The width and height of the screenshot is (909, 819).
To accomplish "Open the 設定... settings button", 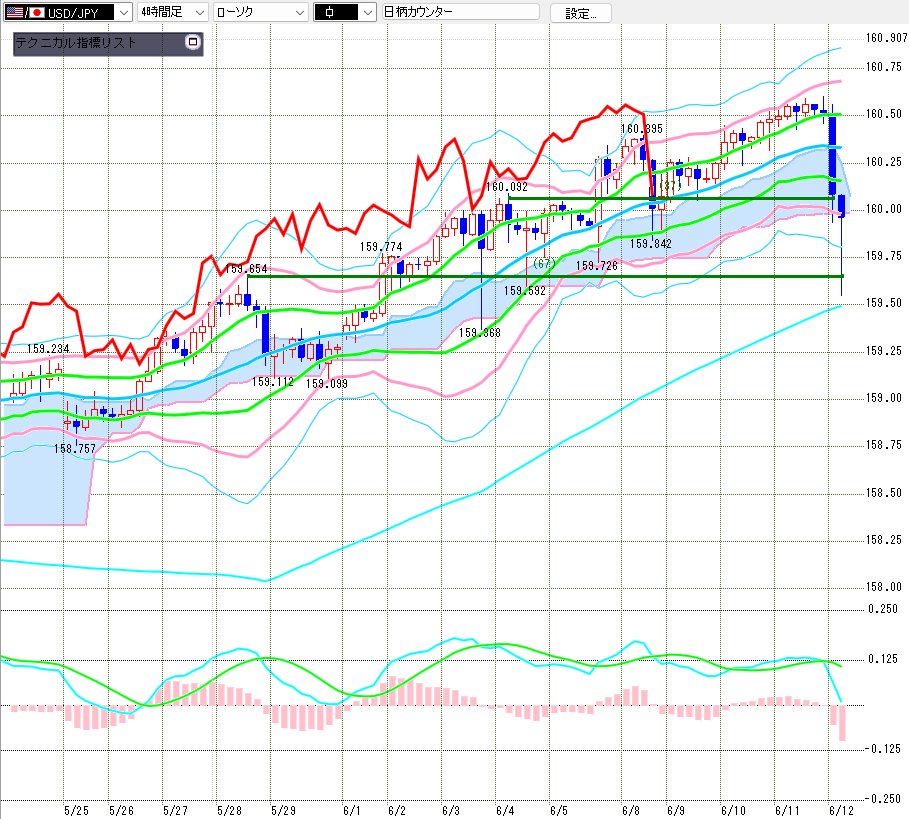I will (x=580, y=13).
